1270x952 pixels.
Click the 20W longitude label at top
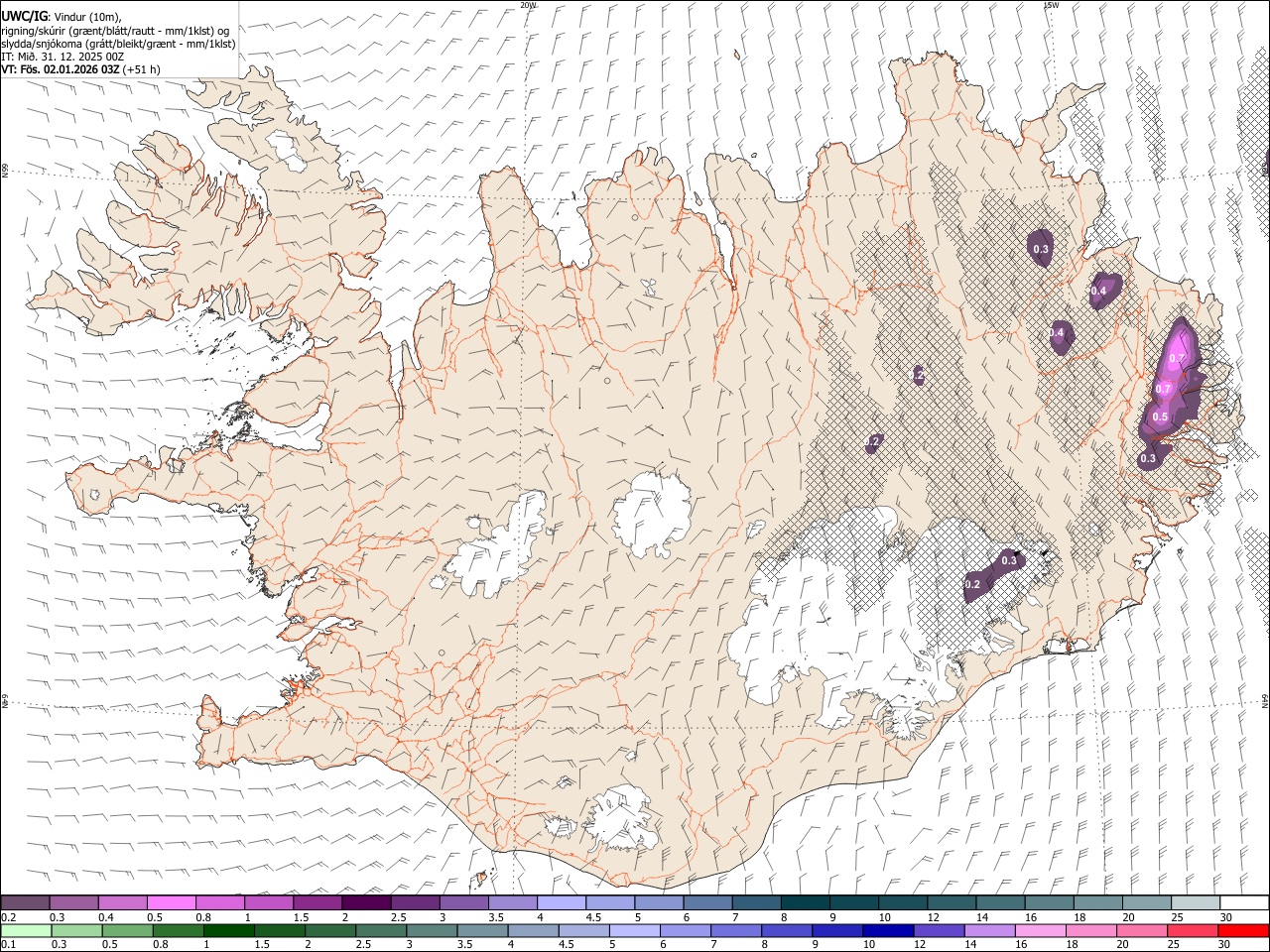[528, 5]
